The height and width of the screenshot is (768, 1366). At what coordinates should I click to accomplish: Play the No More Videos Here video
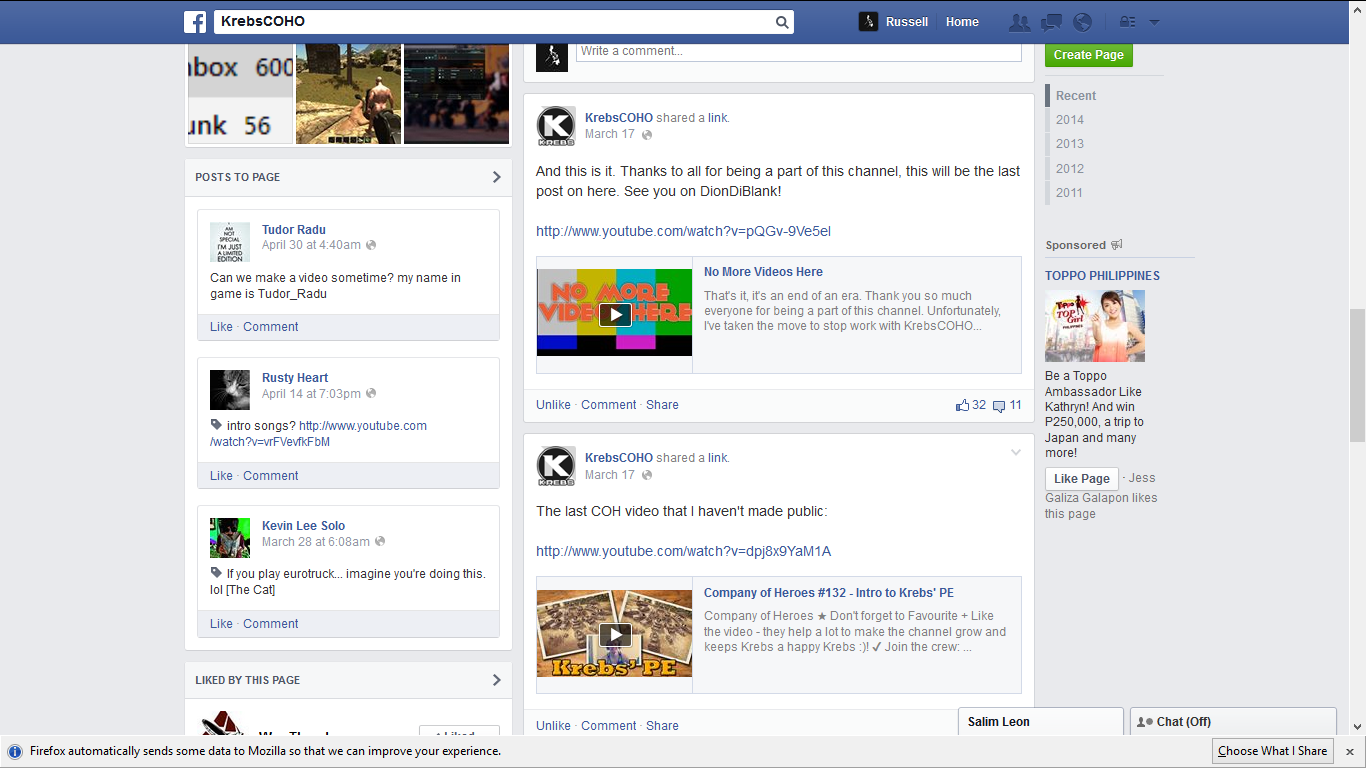(615, 314)
